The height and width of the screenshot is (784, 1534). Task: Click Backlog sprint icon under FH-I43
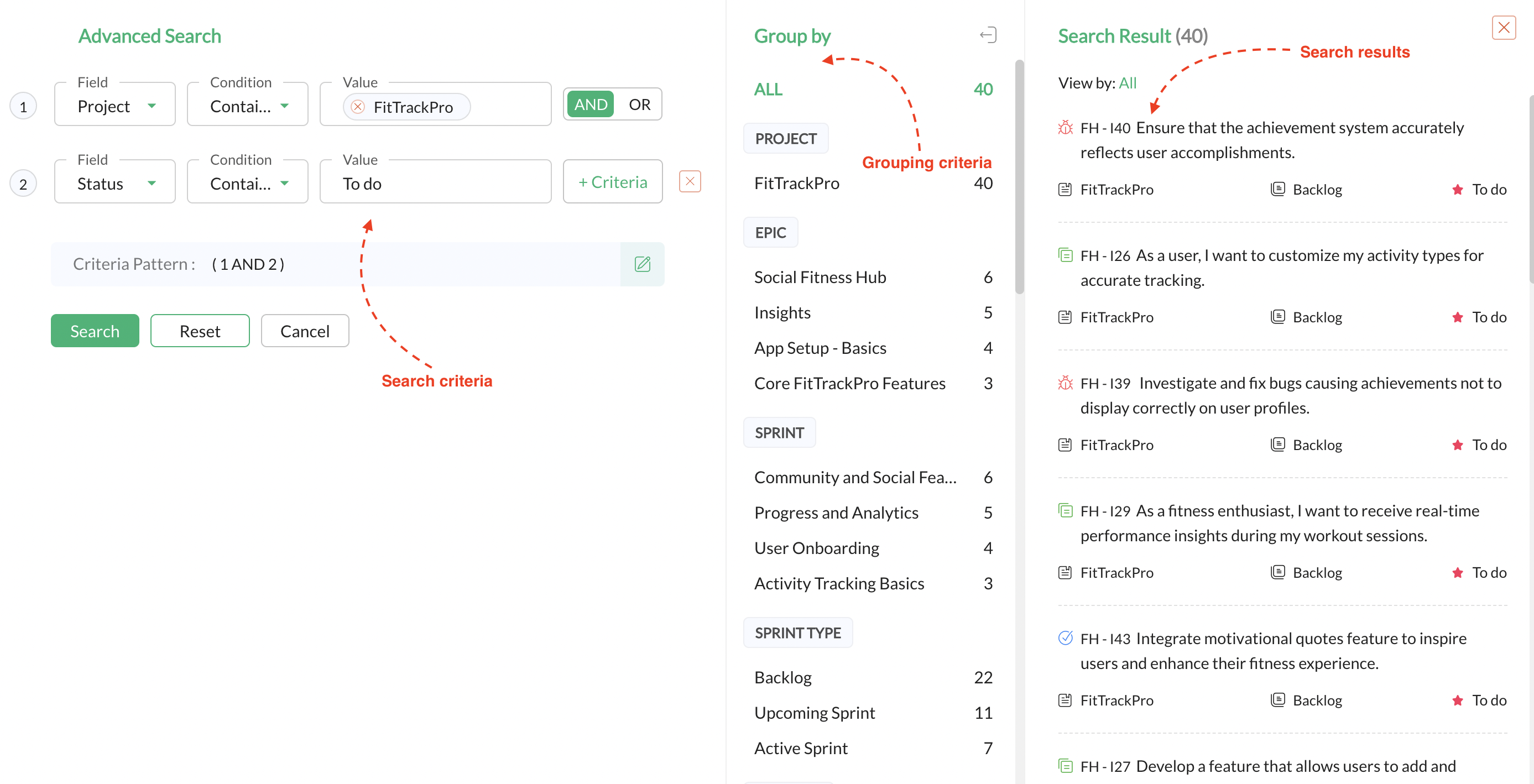[1278, 700]
